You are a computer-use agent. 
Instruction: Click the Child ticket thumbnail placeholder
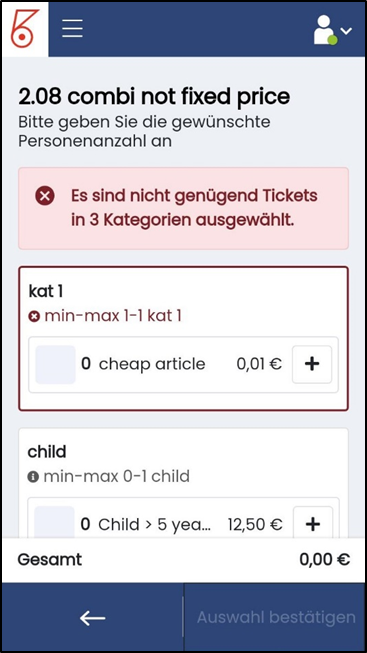(55, 522)
